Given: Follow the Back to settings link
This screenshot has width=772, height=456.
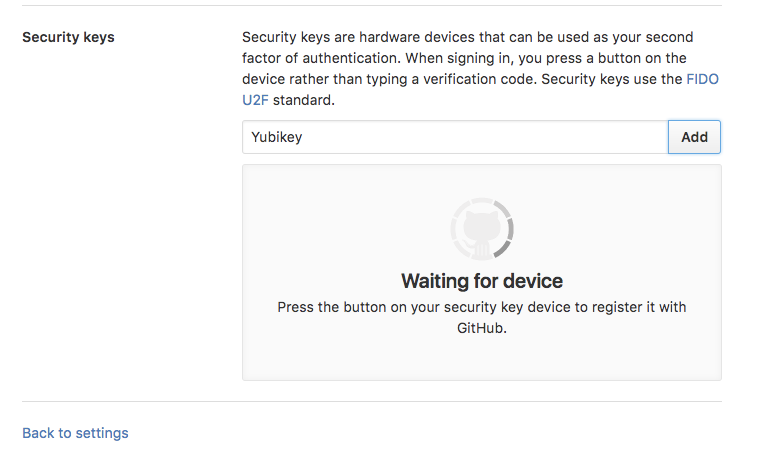Looking at the screenshot, I should click(x=75, y=433).
